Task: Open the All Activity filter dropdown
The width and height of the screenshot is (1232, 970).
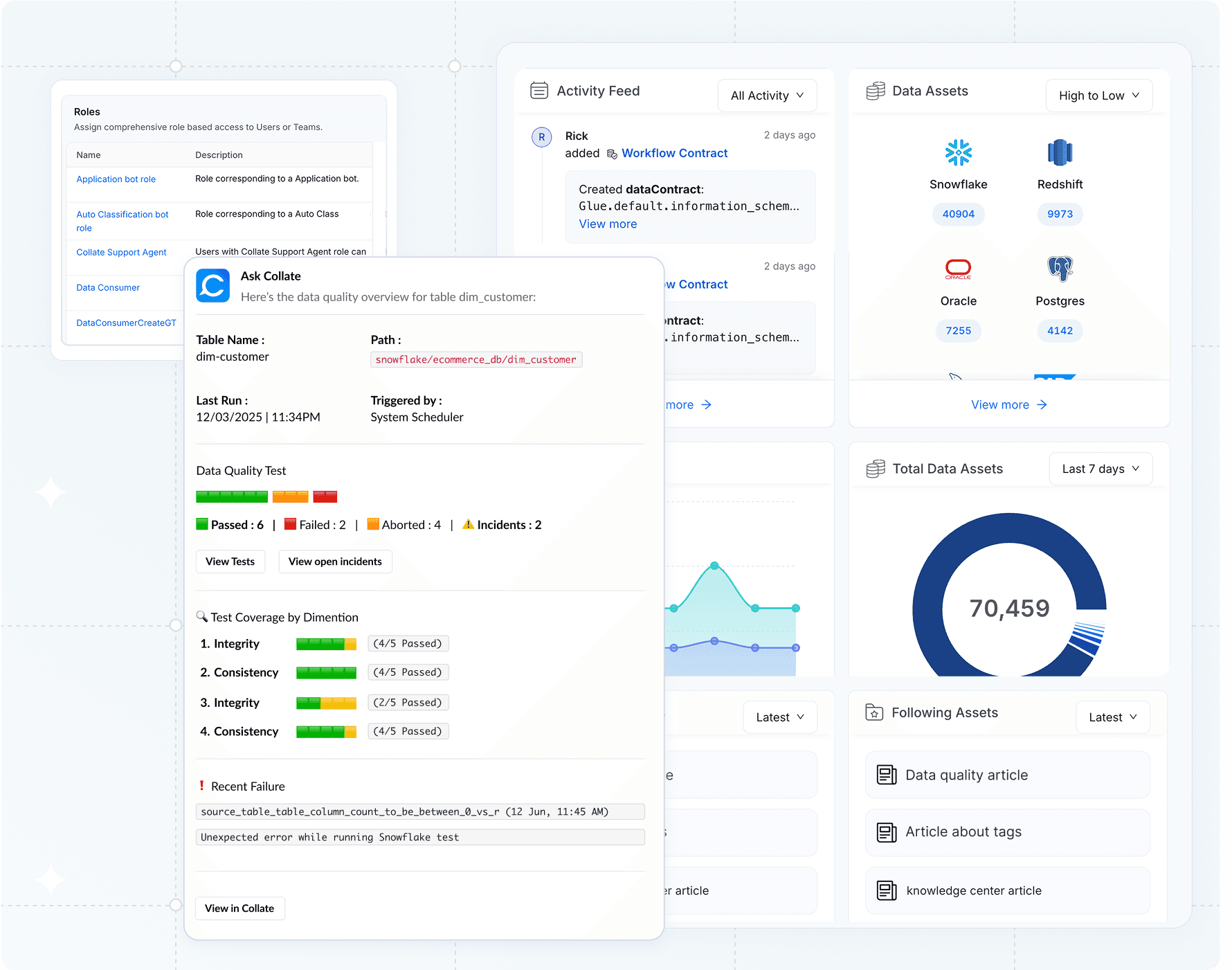Action: pyautogui.click(x=767, y=96)
